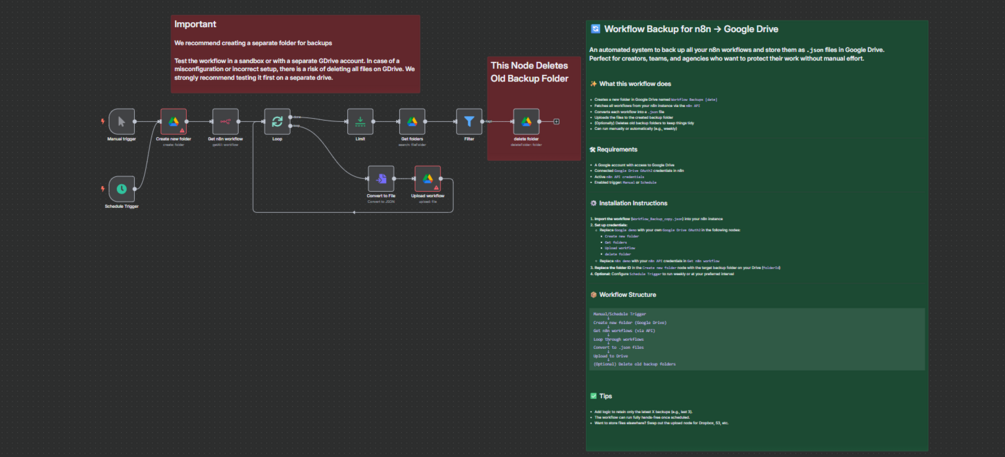Click the 'Filter' node label
The width and height of the screenshot is (1005, 457).
(x=469, y=138)
